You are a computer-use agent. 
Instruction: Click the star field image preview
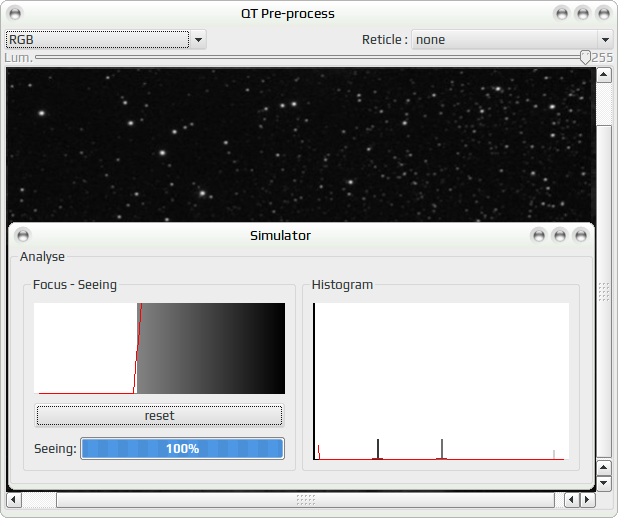click(x=300, y=144)
